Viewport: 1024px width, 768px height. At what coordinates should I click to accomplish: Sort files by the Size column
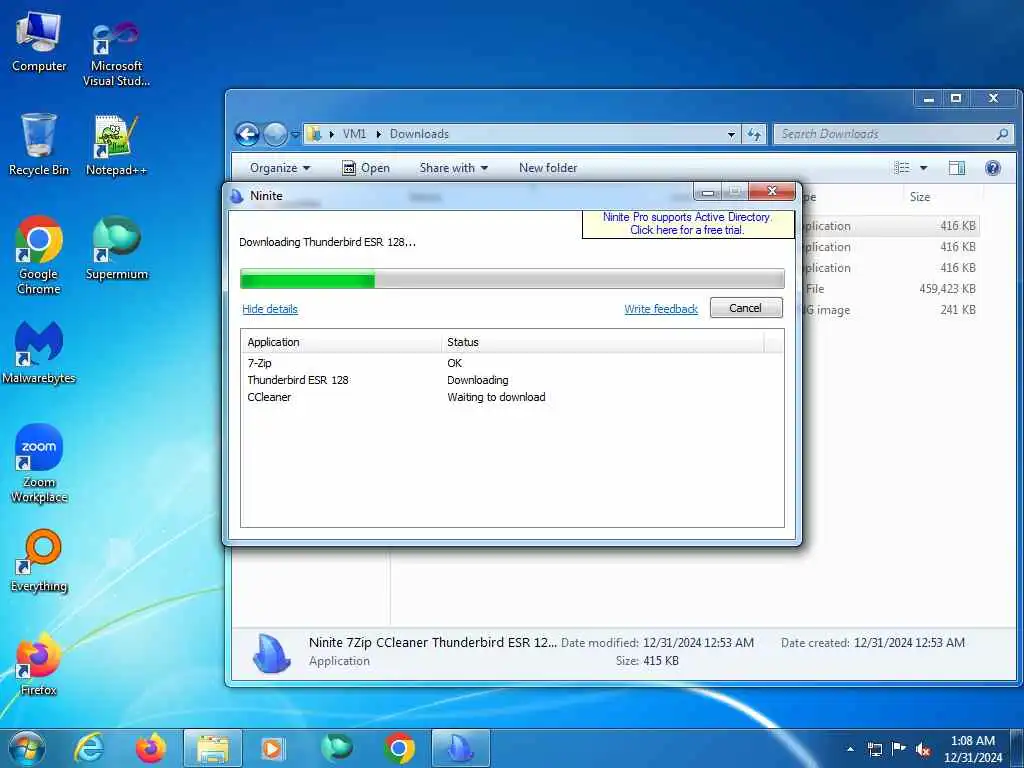(920, 197)
